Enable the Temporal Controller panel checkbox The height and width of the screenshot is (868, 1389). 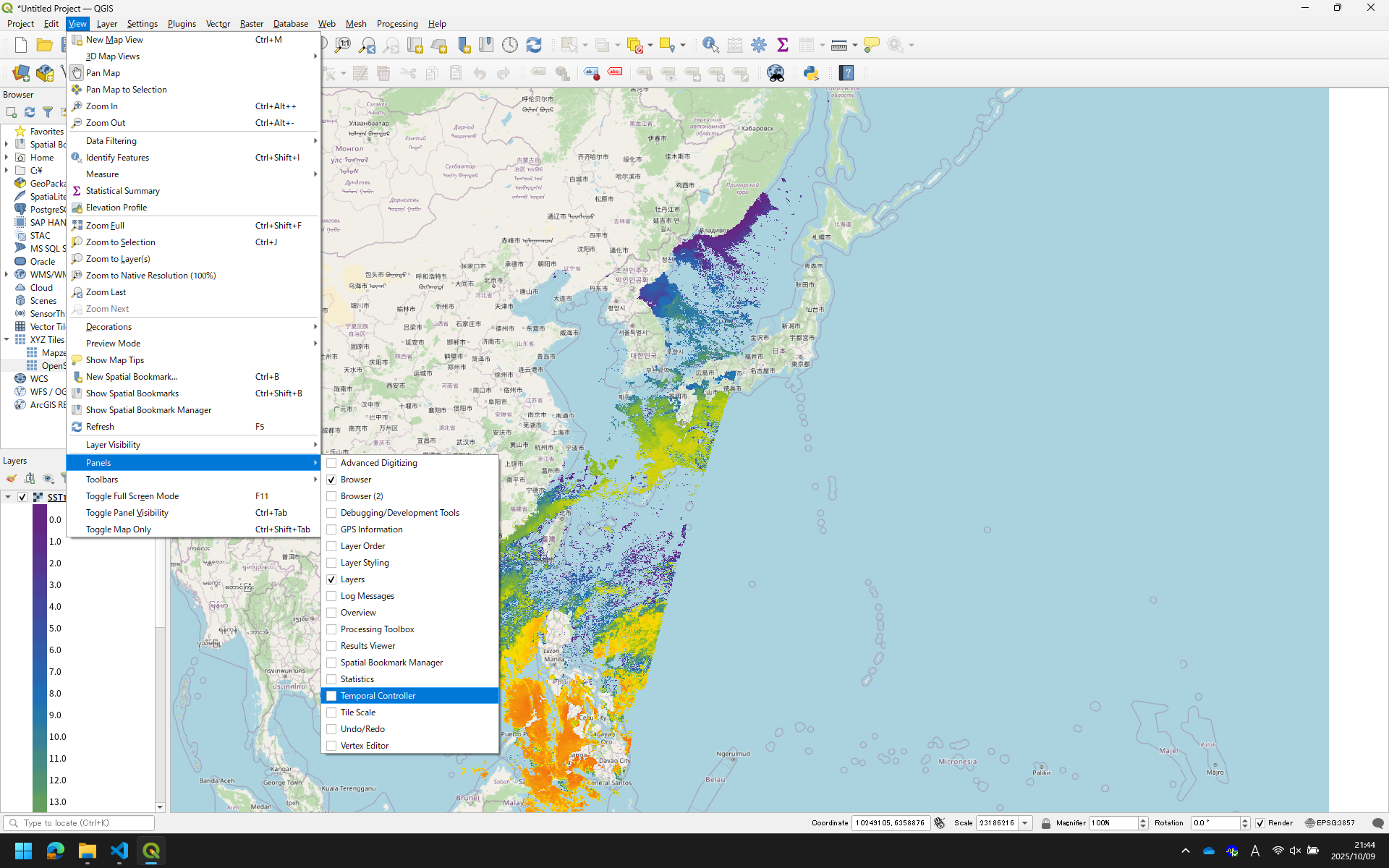pyautogui.click(x=331, y=696)
